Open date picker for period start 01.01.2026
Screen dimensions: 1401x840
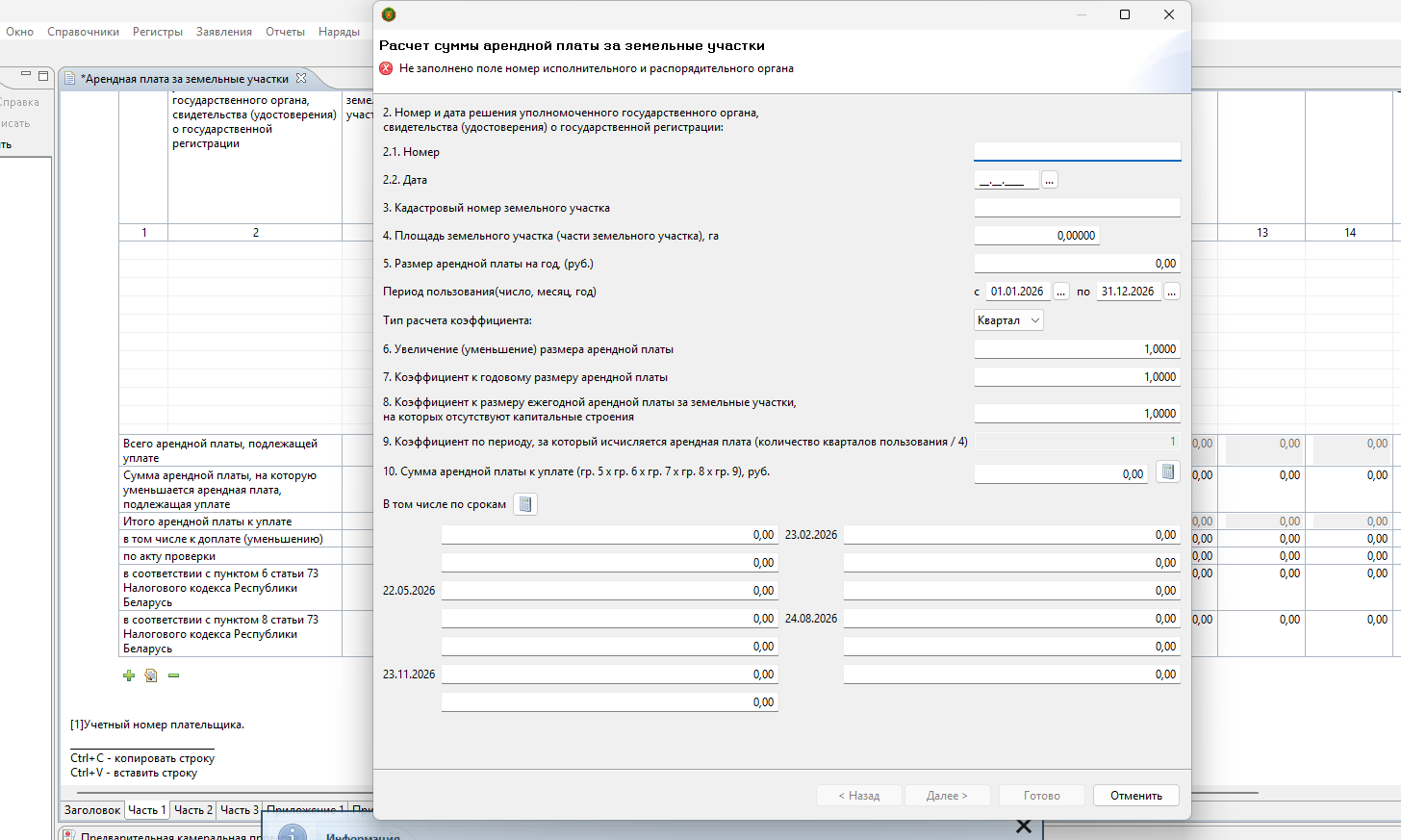click(1061, 292)
